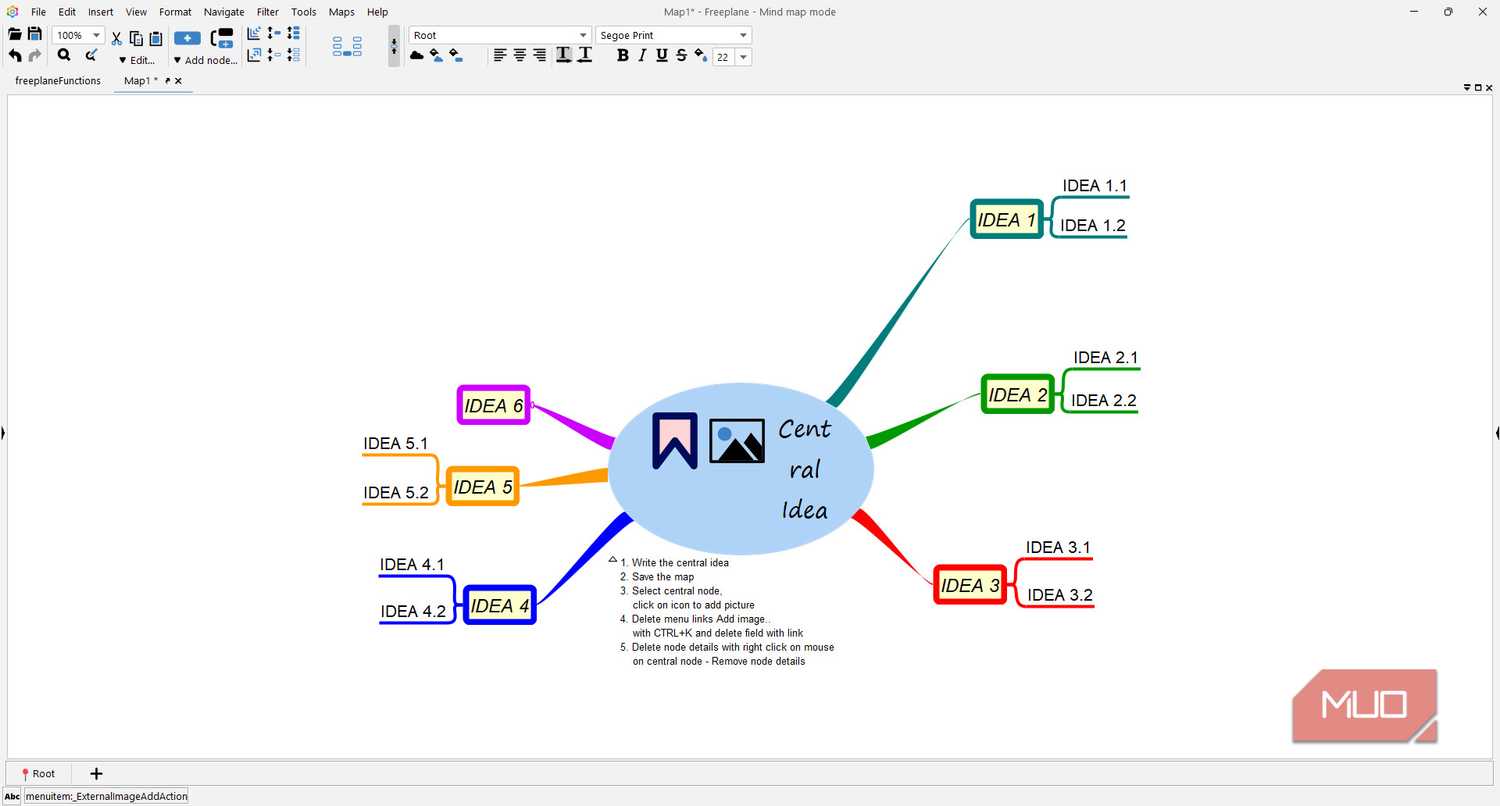Expand the left side panel arrow
This screenshot has height=806, width=1500.
[3, 433]
